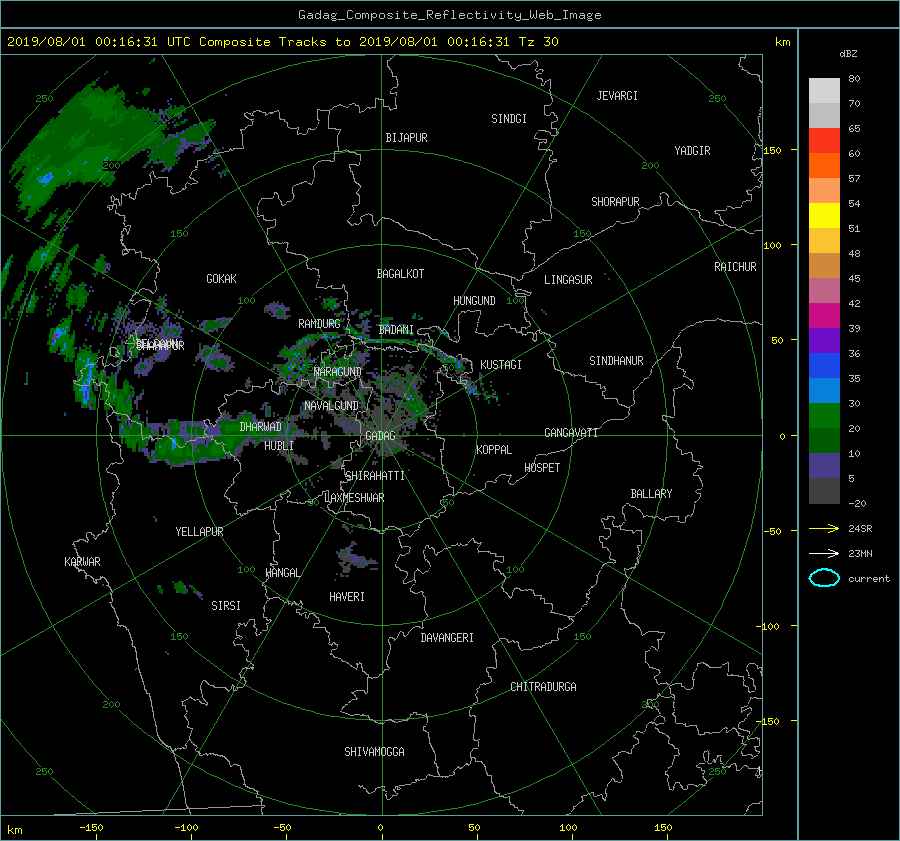Click the KOPPAL city label
This screenshot has width=900, height=841.
(x=494, y=450)
